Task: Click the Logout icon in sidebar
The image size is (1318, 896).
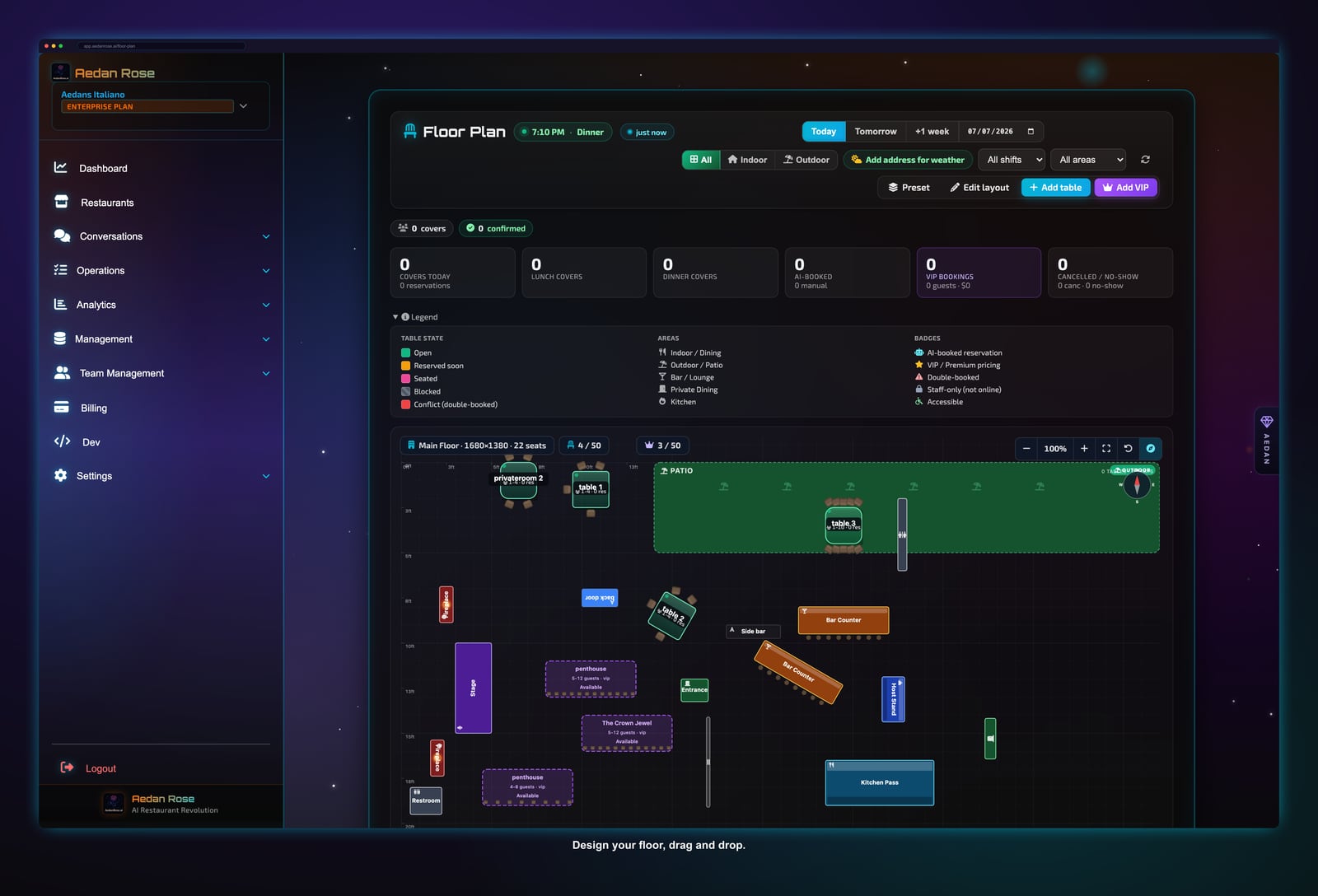Action: point(67,768)
